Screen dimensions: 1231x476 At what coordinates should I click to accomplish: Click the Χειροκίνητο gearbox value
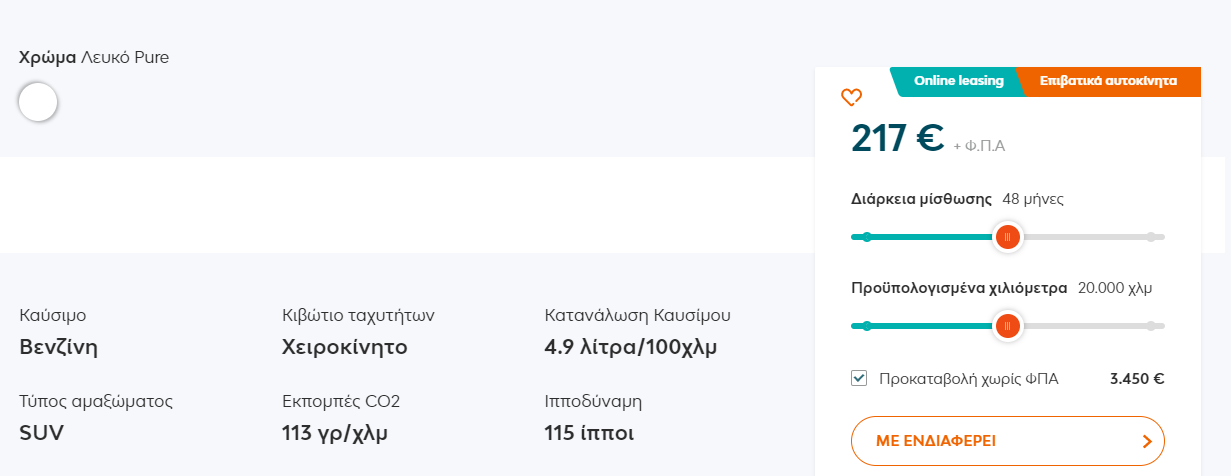click(x=346, y=348)
